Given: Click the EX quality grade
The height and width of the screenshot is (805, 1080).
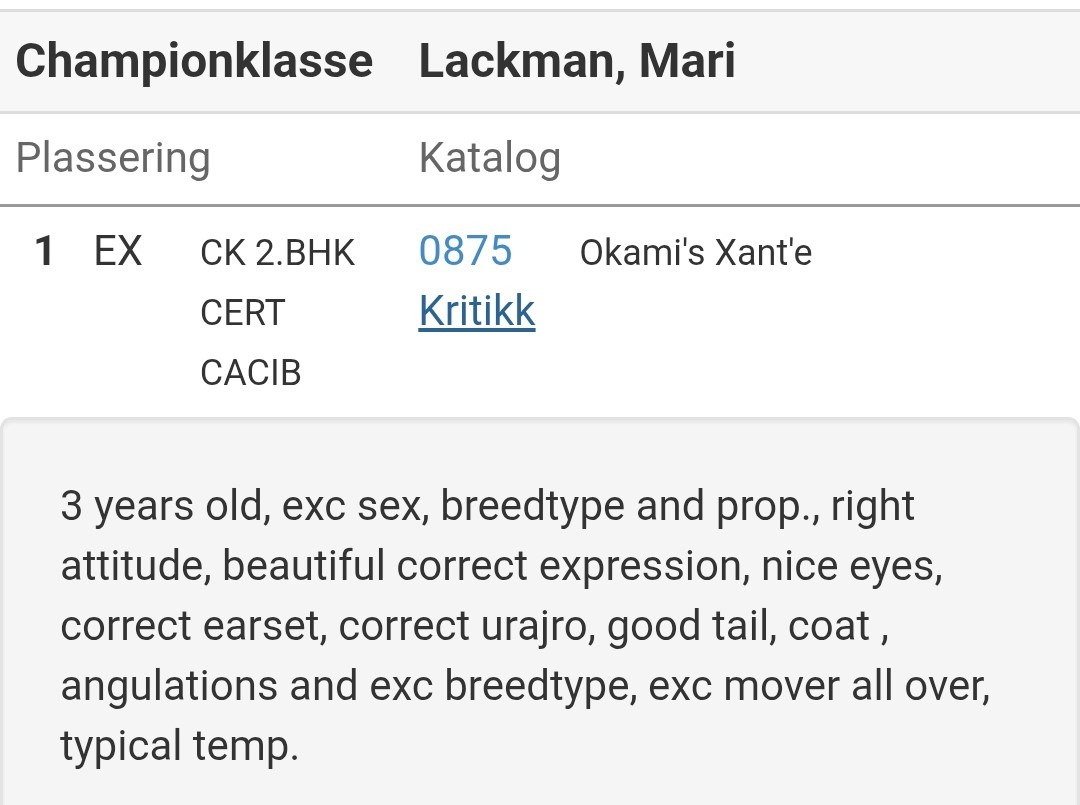Looking at the screenshot, I should click(118, 252).
